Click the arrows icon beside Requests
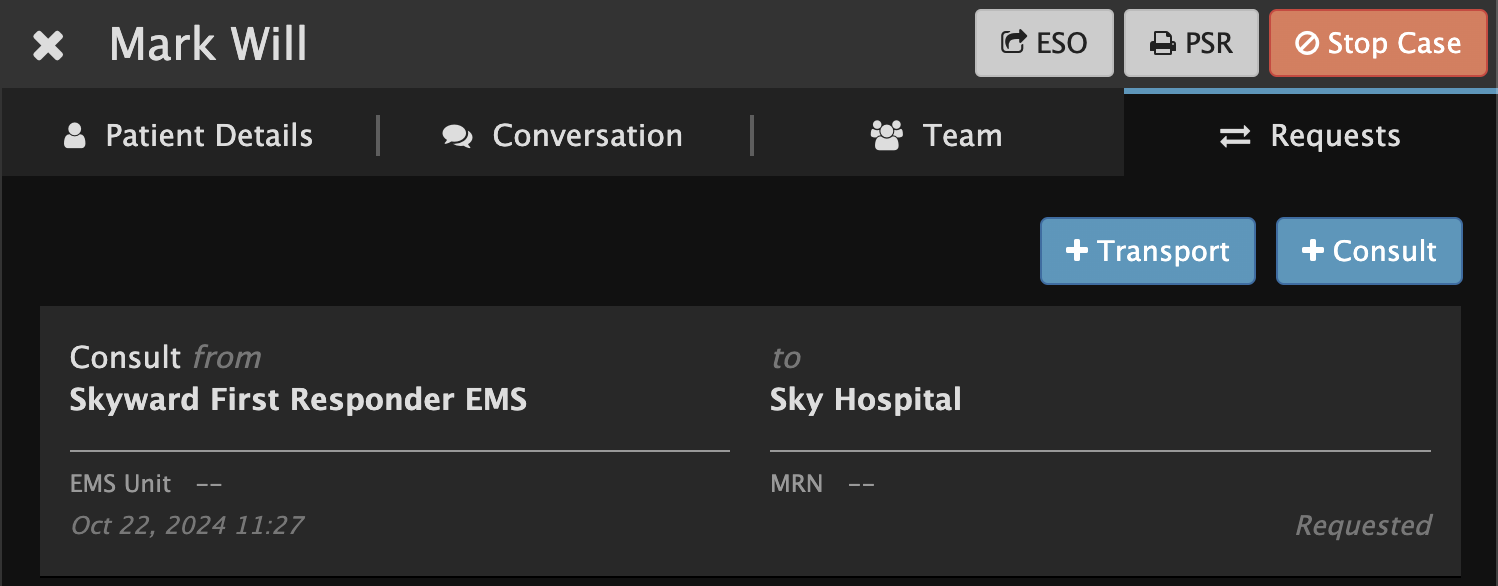Image resolution: width=1498 pixels, height=586 pixels. 1235,137
